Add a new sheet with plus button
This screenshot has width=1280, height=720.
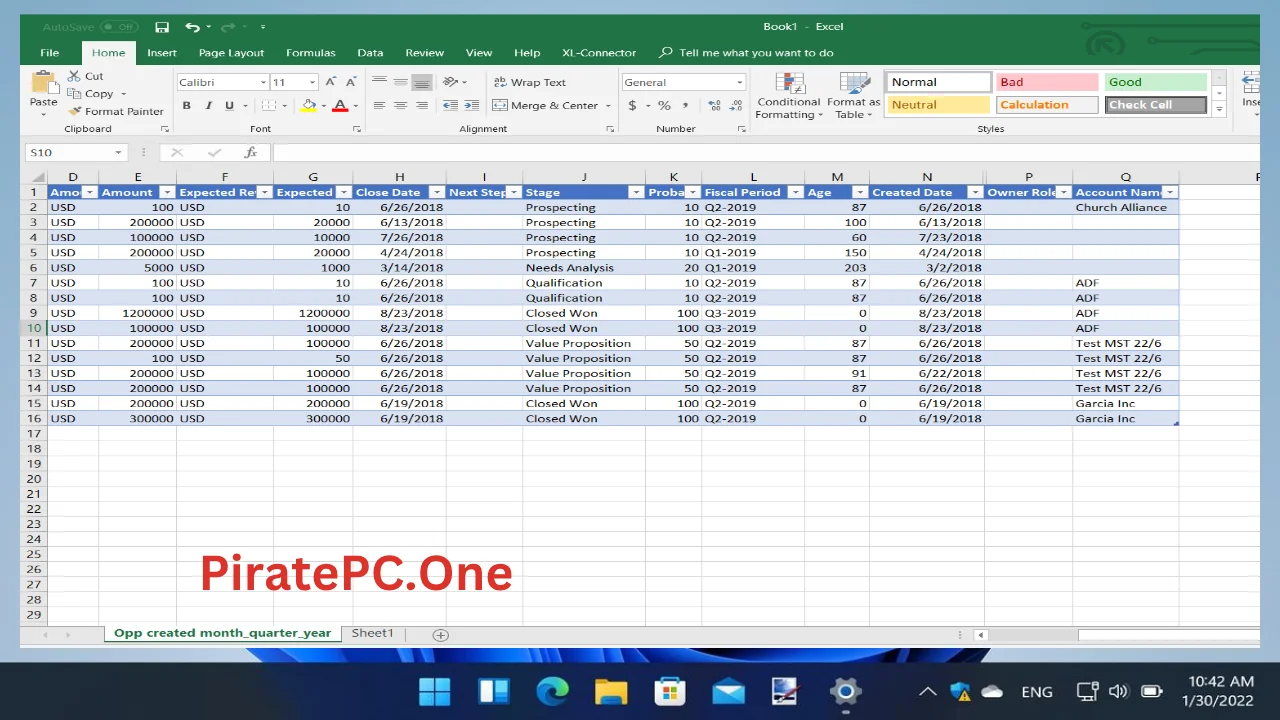(440, 635)
